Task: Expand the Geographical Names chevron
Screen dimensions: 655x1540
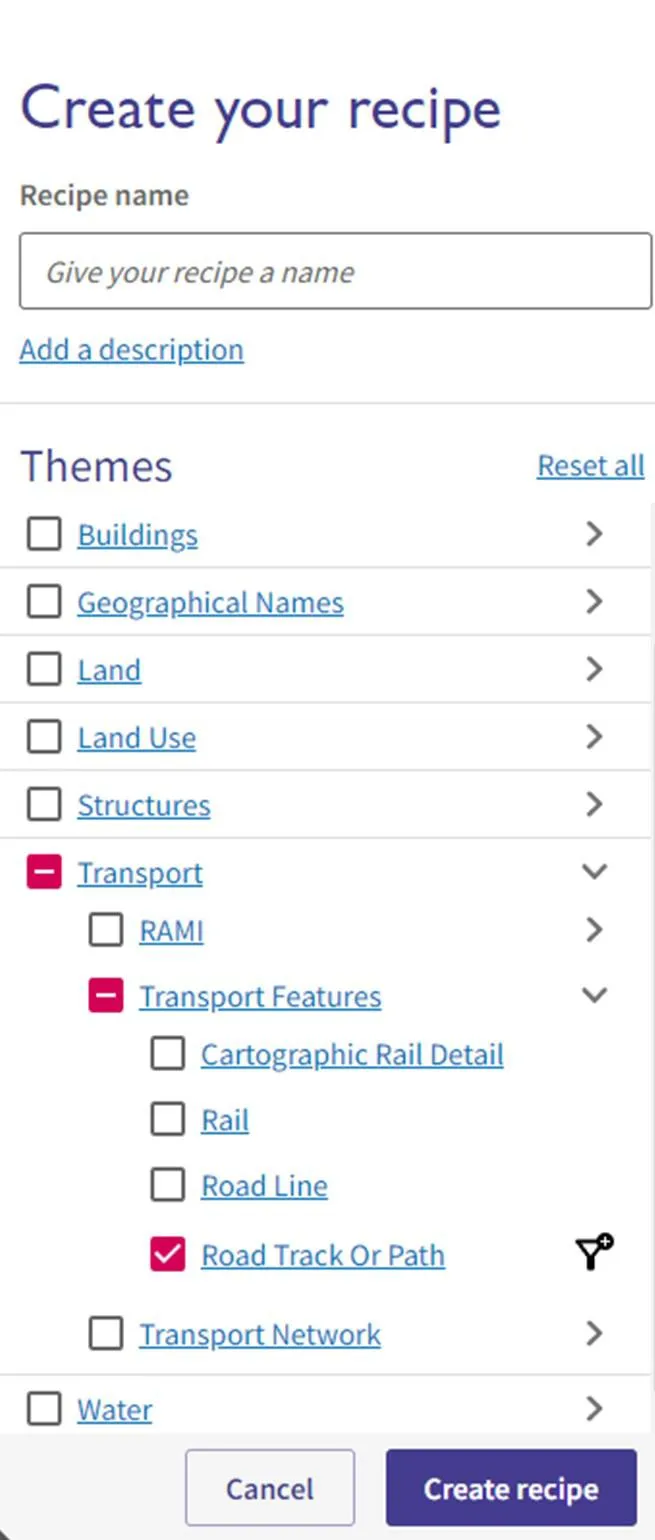Action: tap(594, 601)
